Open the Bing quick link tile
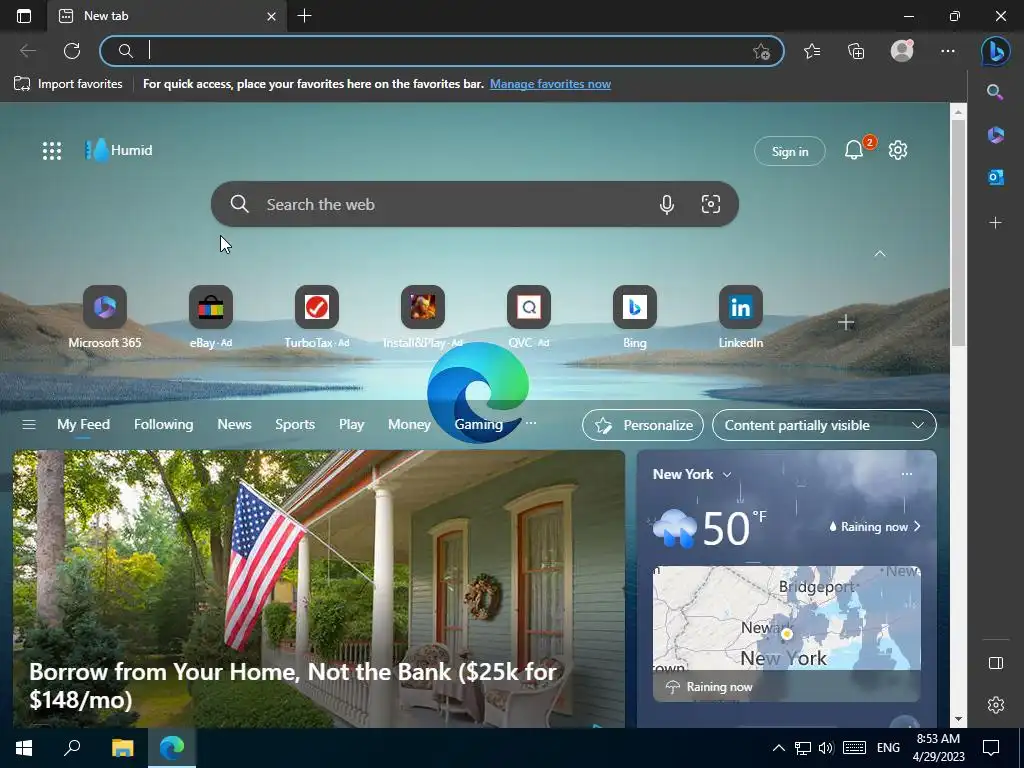 point(634,317)
